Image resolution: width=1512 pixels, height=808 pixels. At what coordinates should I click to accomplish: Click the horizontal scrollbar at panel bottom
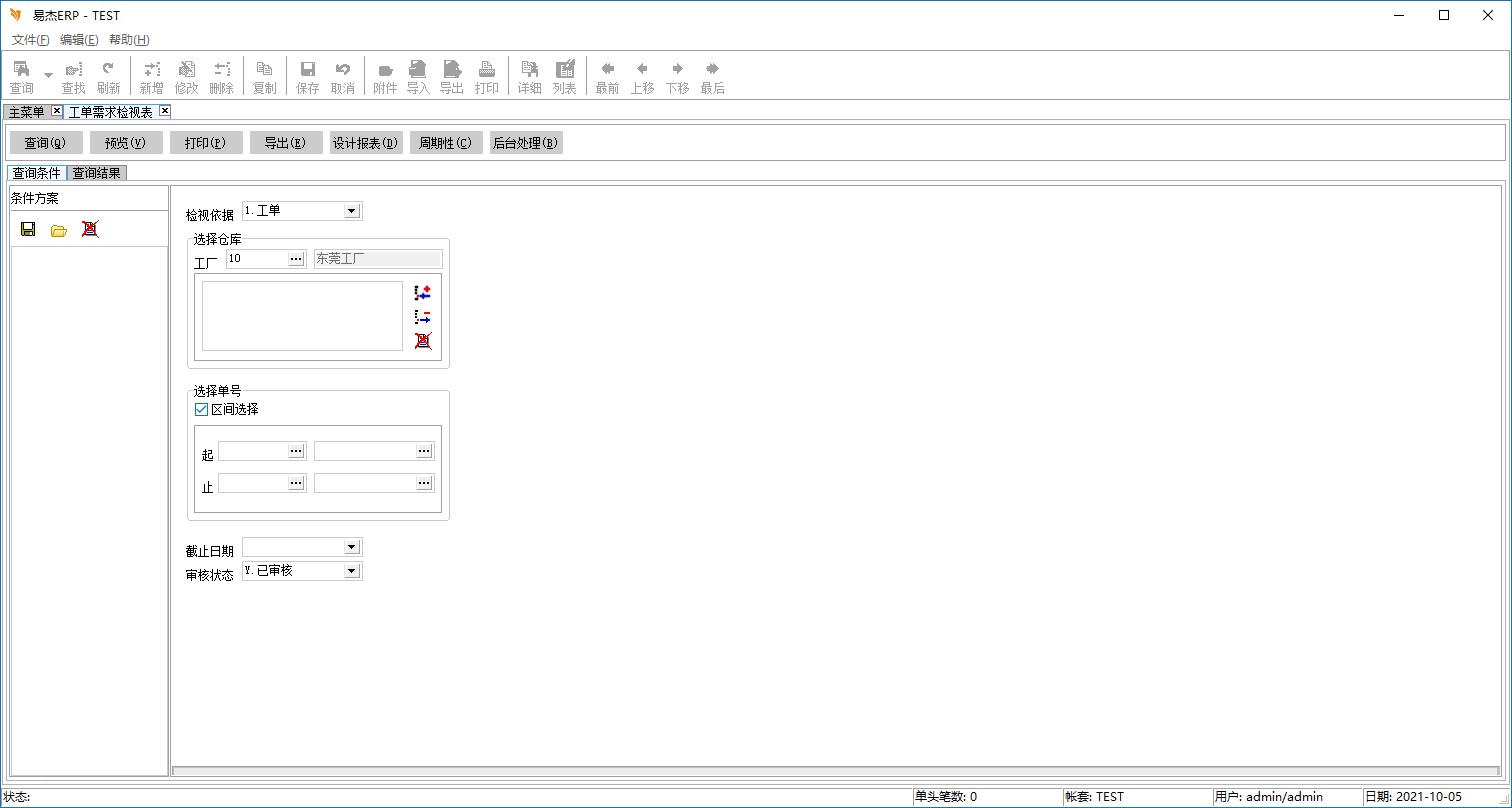click(836, 771)
